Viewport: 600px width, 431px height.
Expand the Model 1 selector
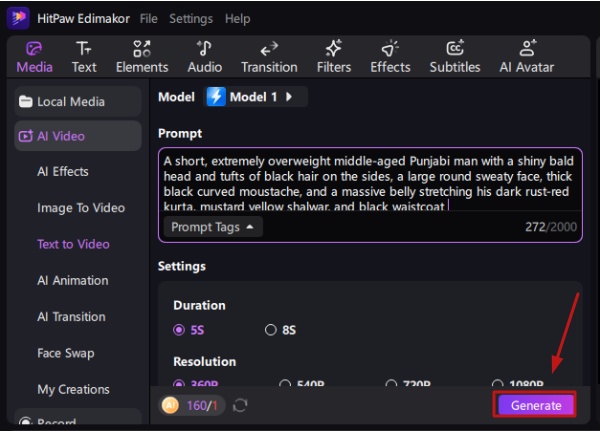point(255,97)
